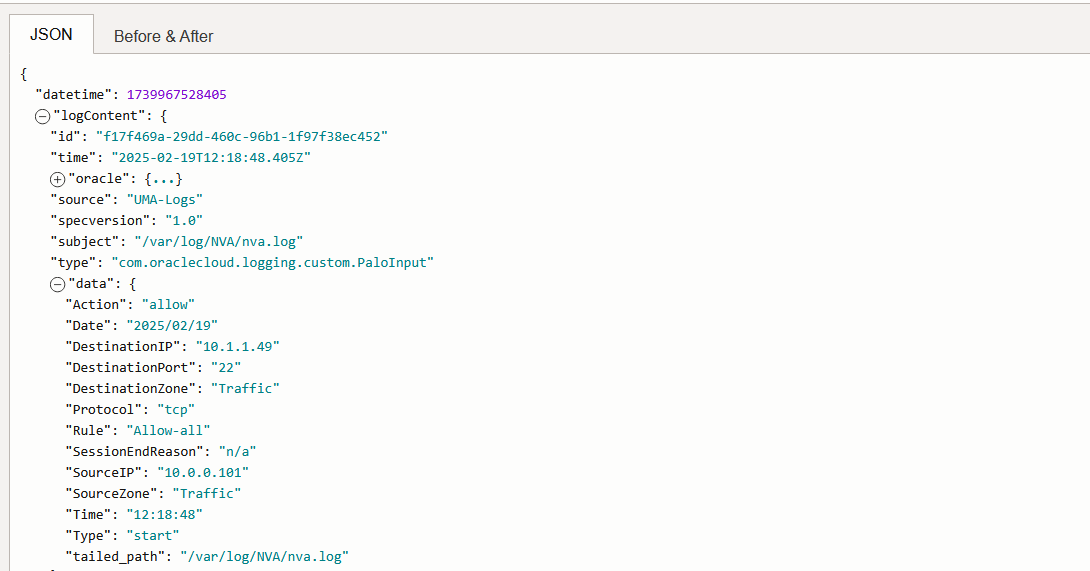Click the id value starting f17f469a
This screenshot has width=1090, height=571.
241,137
